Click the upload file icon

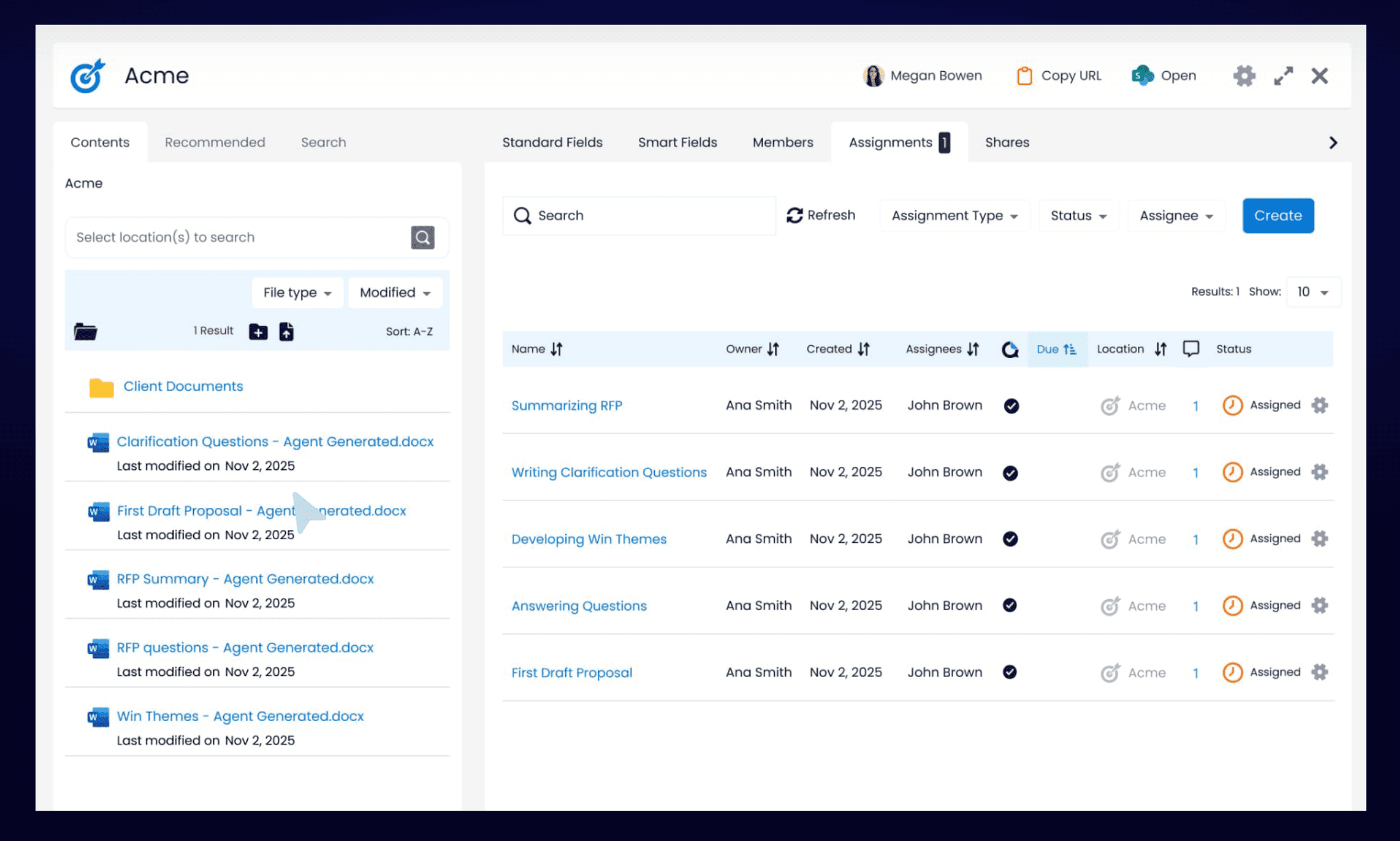point(286,331)
